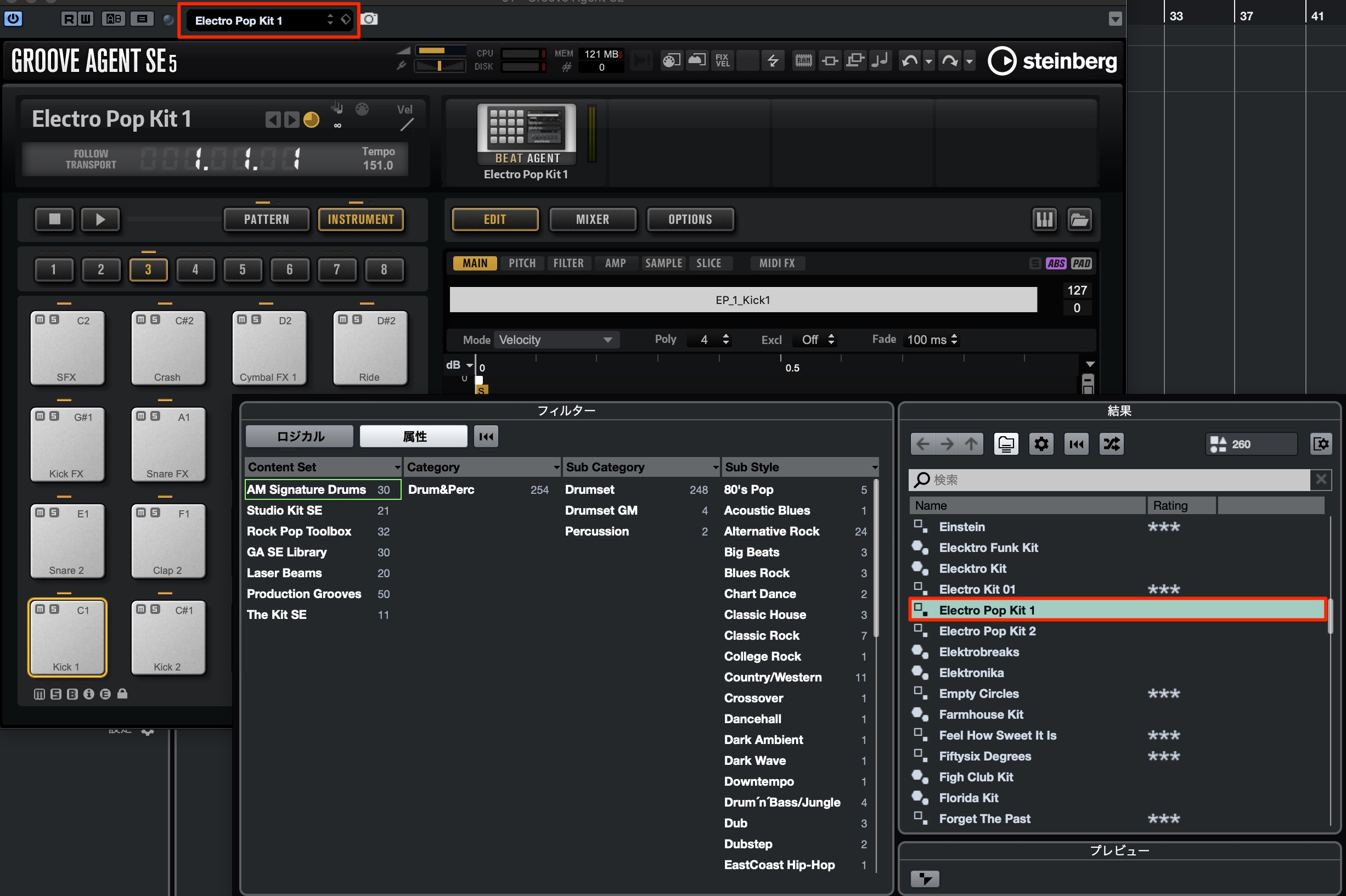Open the load folder icon

click(x=1079, y=219)
